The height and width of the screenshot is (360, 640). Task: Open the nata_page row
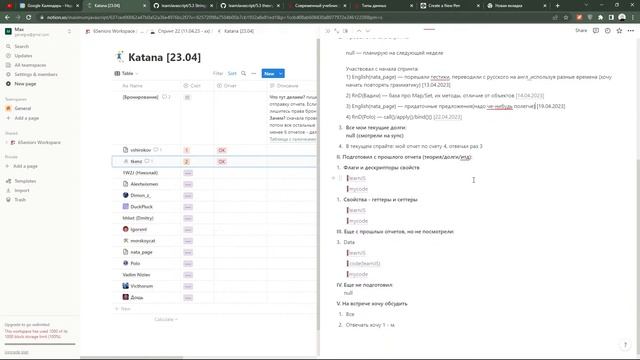(141, 252)
